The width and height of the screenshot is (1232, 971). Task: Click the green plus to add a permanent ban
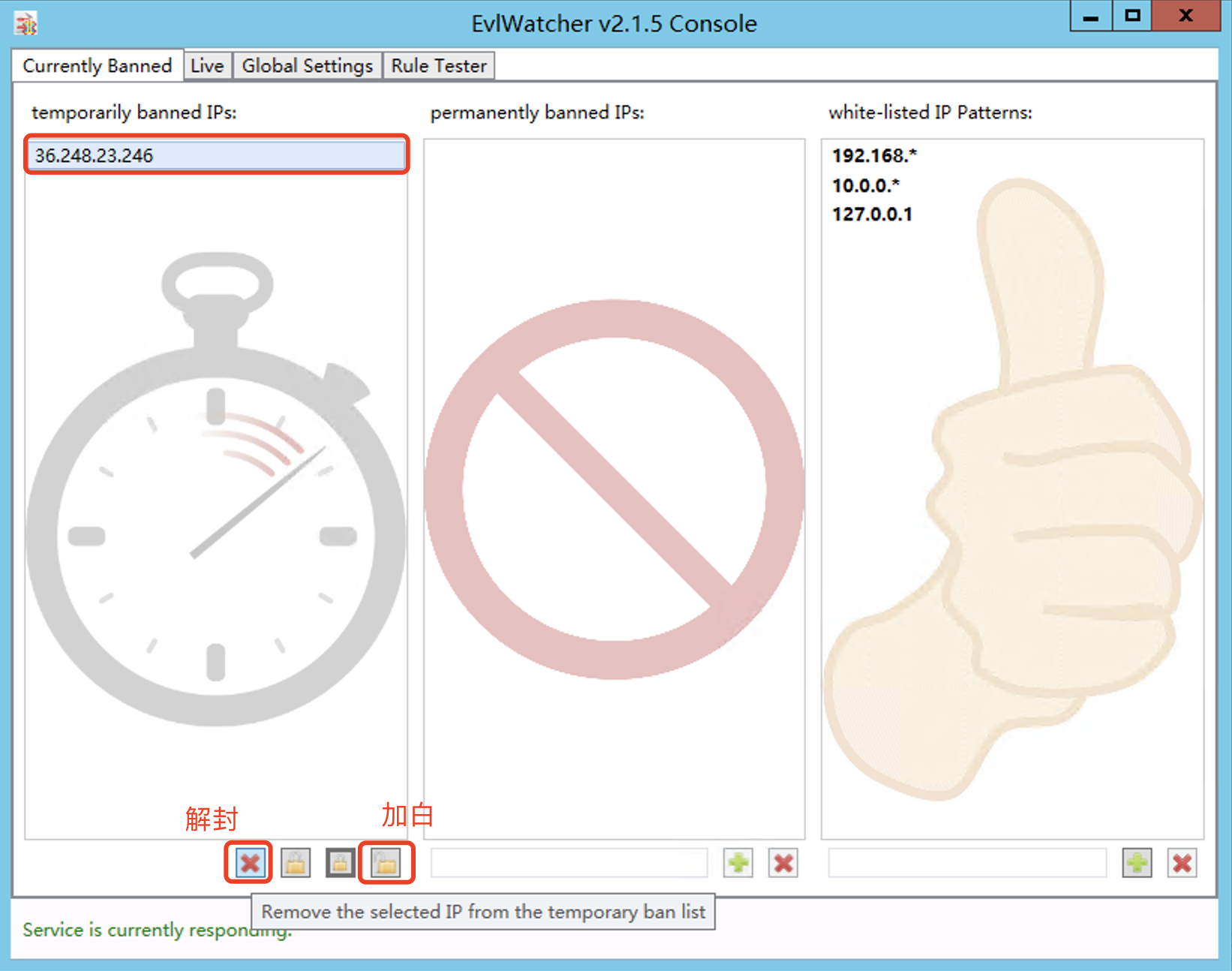click(738, 863)
